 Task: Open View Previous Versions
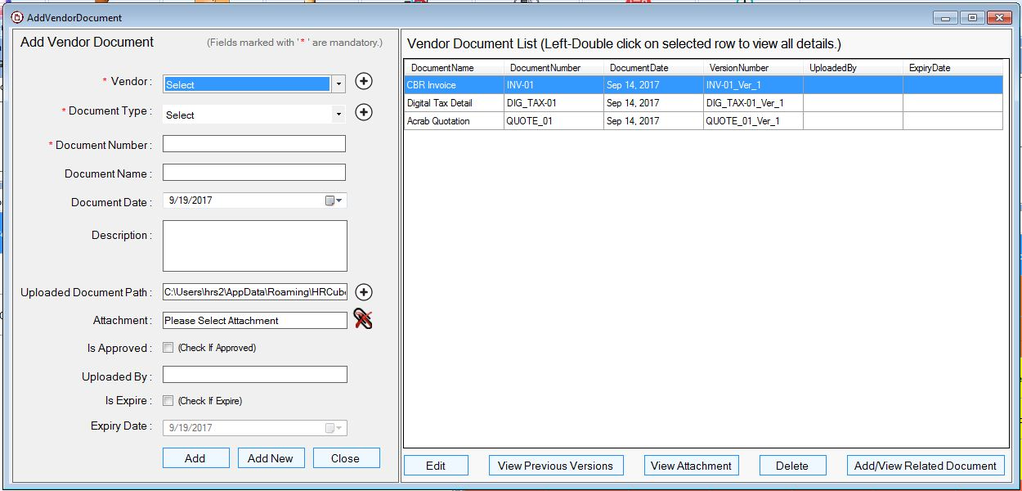click(556, 466)
